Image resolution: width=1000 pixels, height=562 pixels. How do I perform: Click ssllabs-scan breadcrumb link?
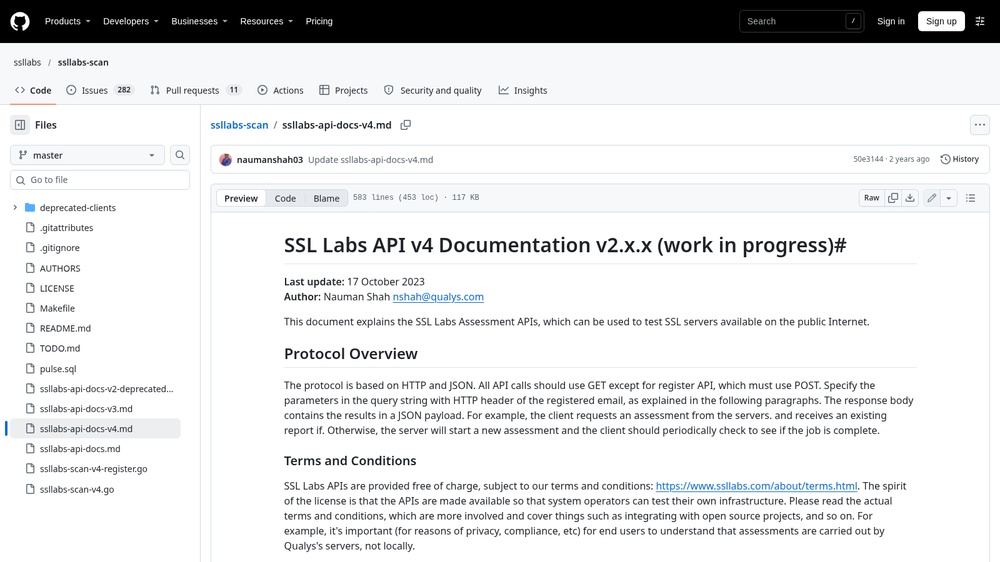(x=239, y=125)
